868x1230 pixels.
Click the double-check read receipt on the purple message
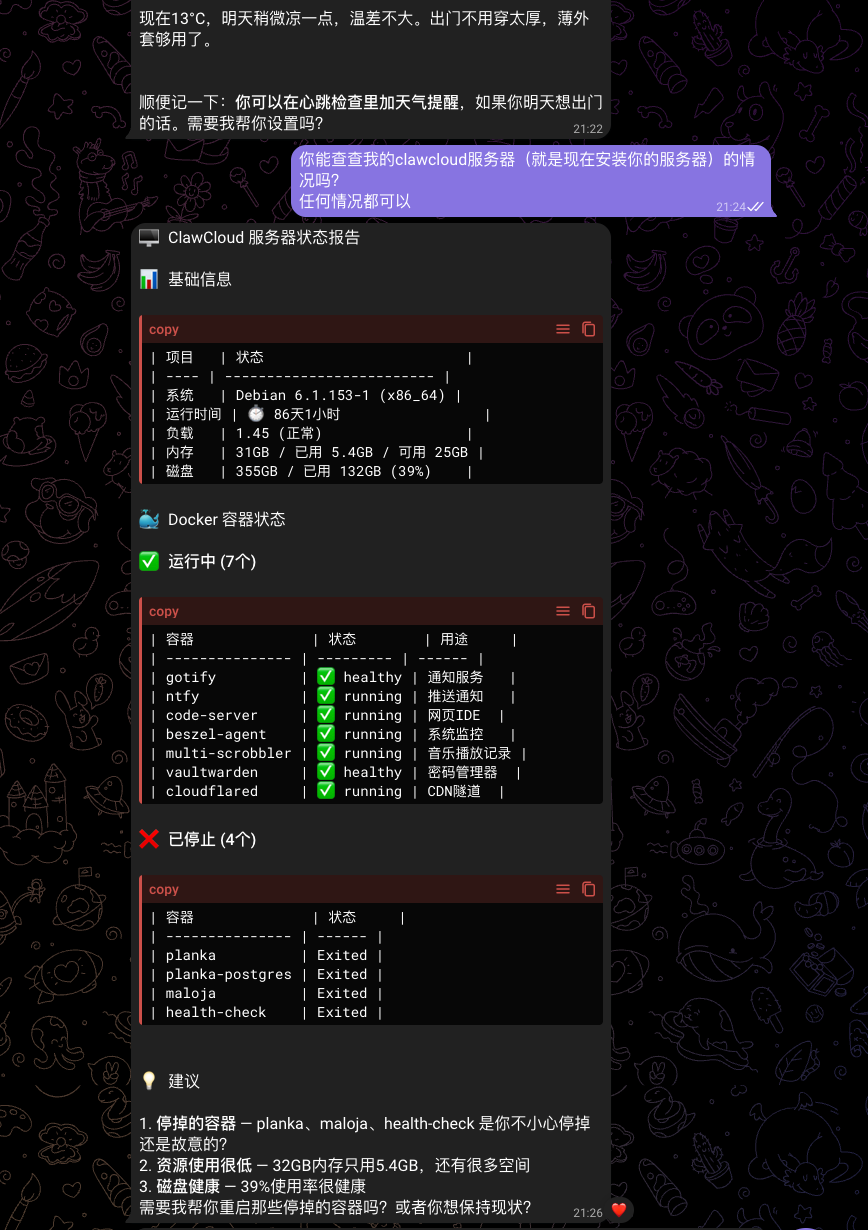pyautogui.click(x=756, y=206)
